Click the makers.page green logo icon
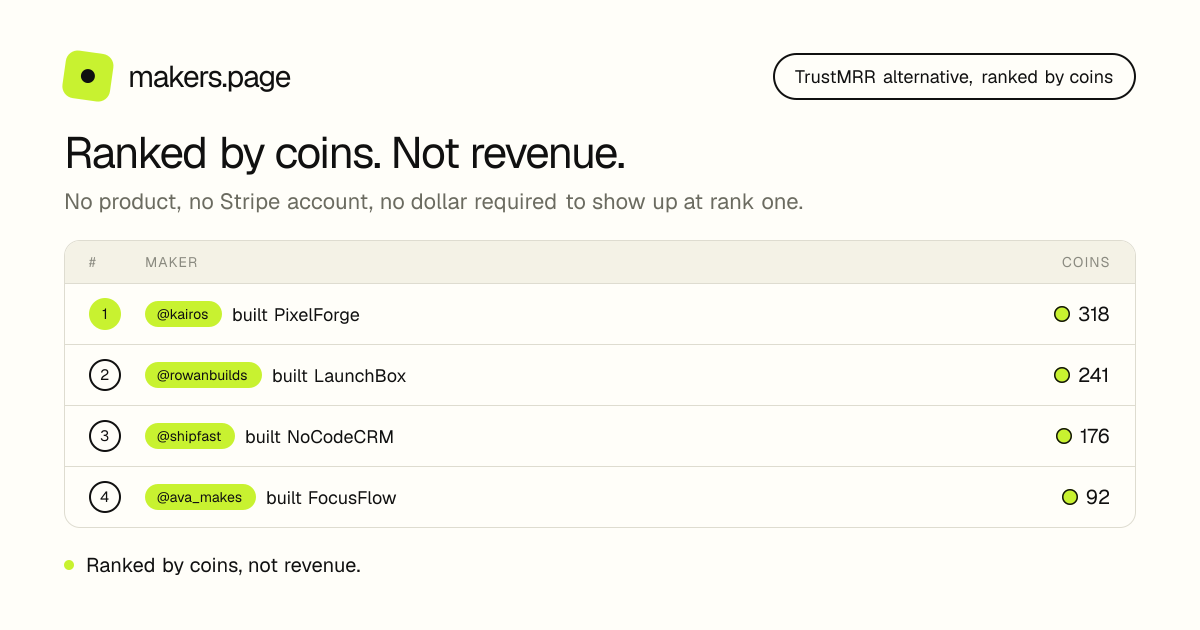Screen dimensions: 1200x630 [88, 76]
